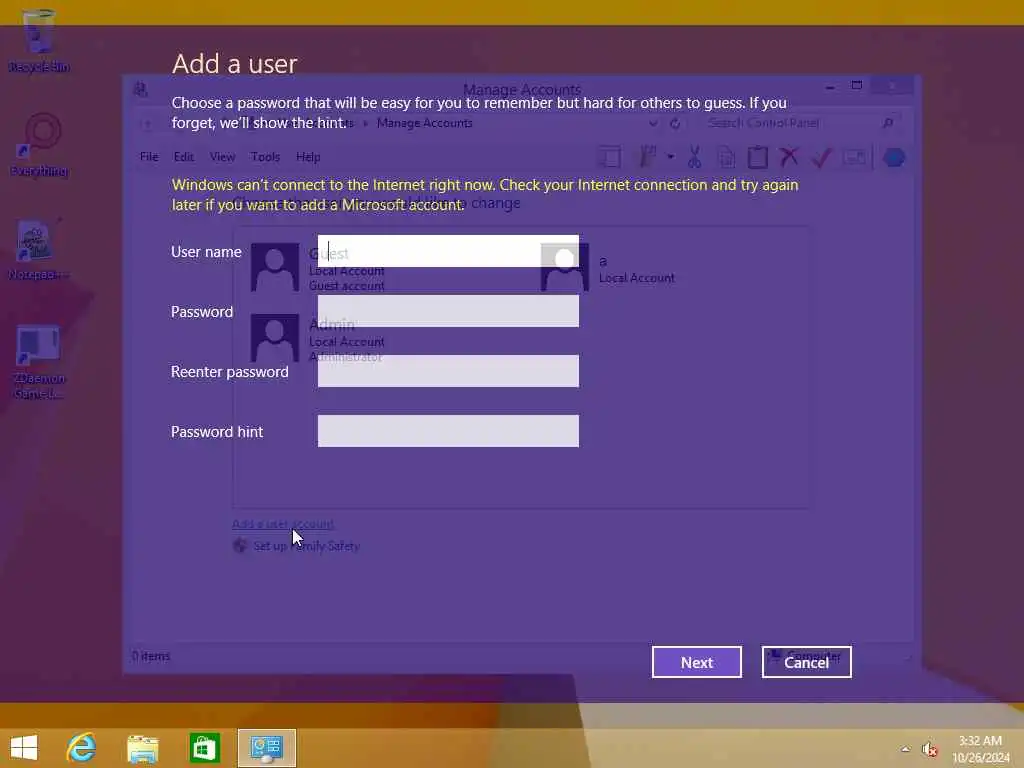Open File Explorer from taskbar
The width and height of the screenshot is (1024, 768).
(x=142, y=748)
